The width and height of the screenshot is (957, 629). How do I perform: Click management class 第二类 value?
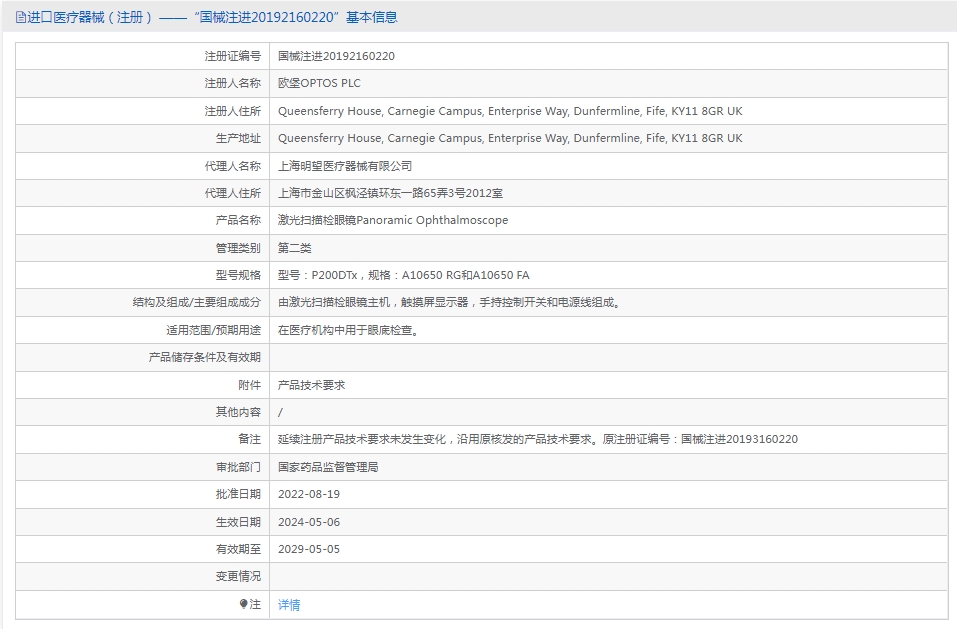(x=295, y=248)
